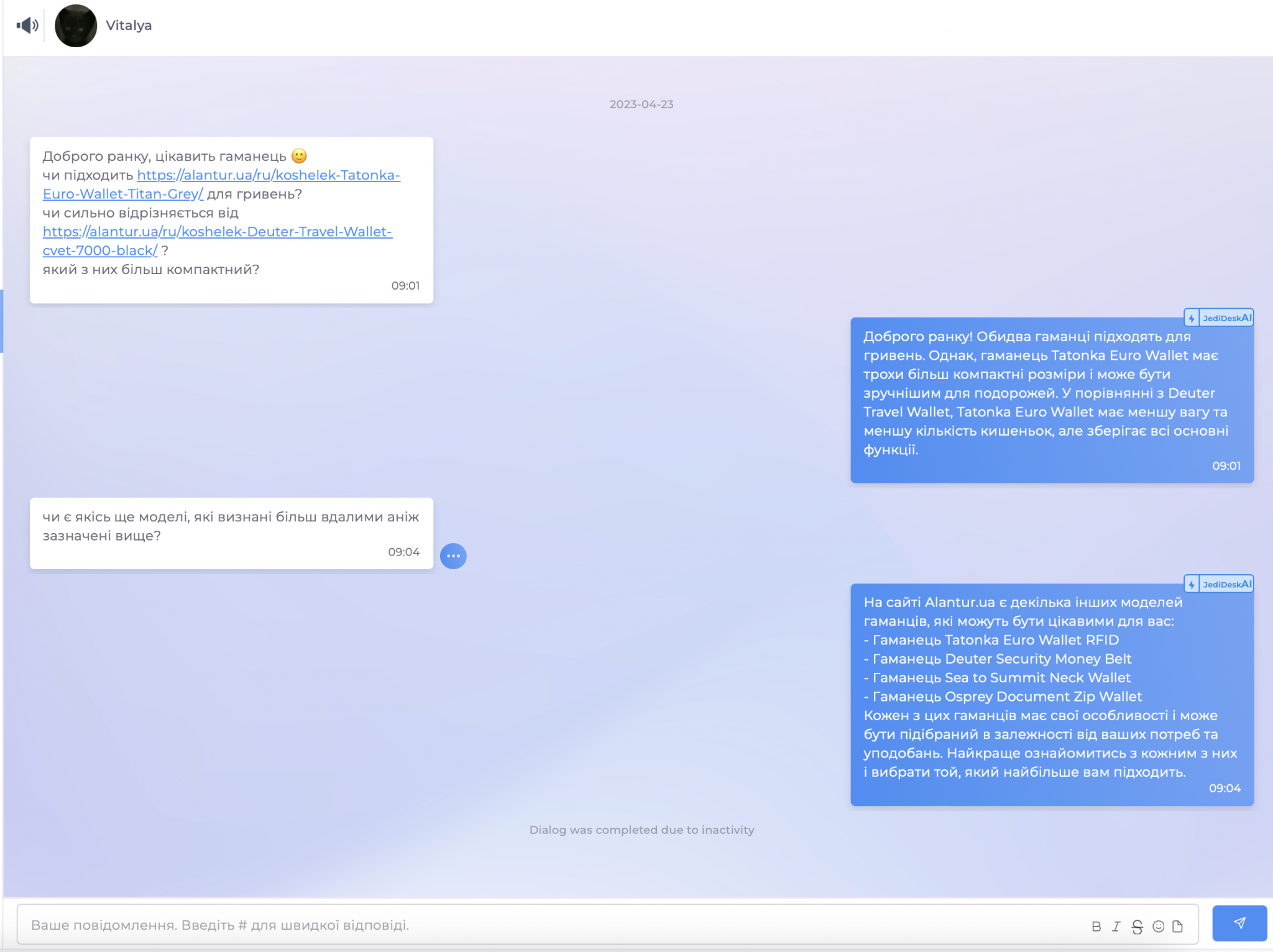Toggle italic formatting
This screenshot has width=1273, height=952.
(1116, 927)
